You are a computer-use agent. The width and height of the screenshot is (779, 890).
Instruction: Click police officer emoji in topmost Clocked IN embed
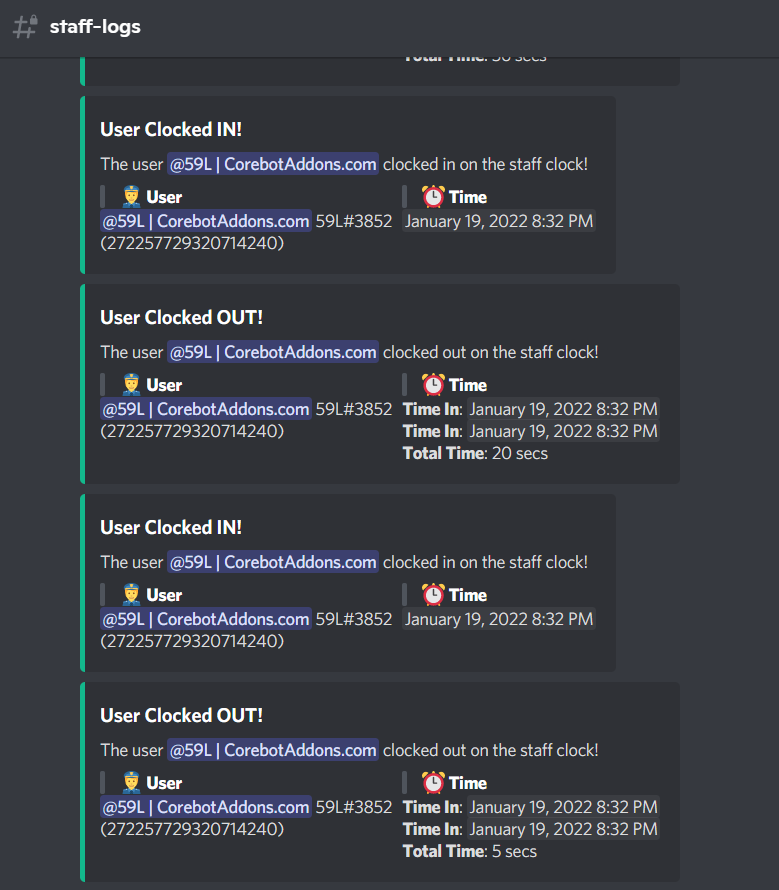click(x=131, y=197)
